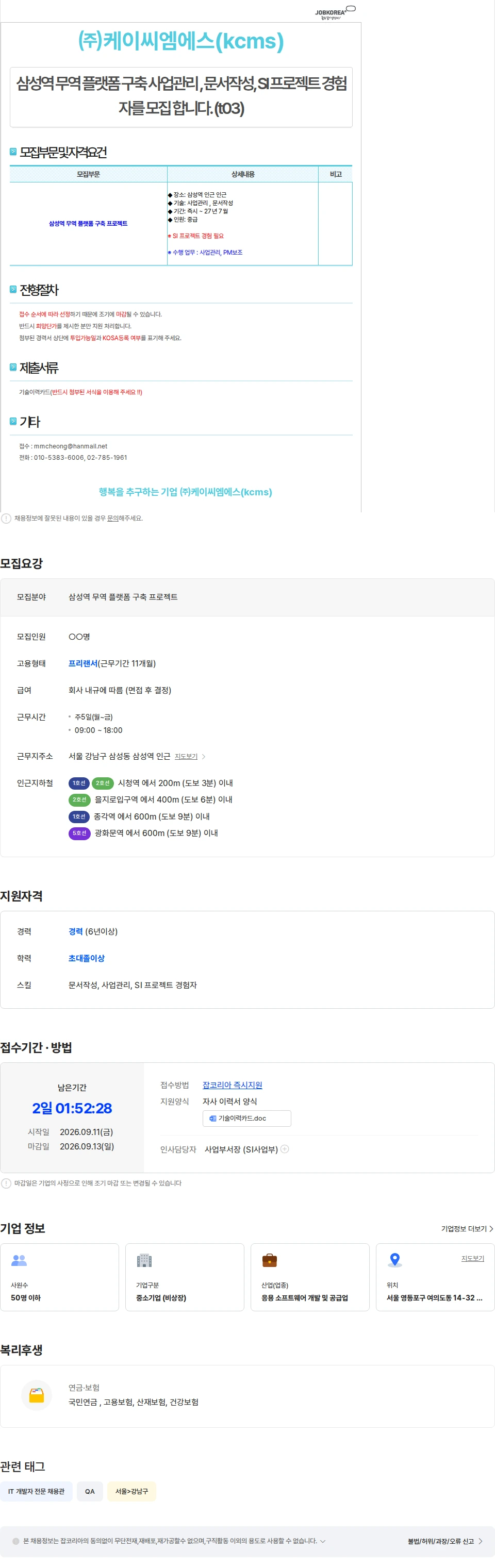Click the (주)케이씨엠에스(kcms) title heading
Viewport: 495px width, 1568px height.
pos(181,41)
